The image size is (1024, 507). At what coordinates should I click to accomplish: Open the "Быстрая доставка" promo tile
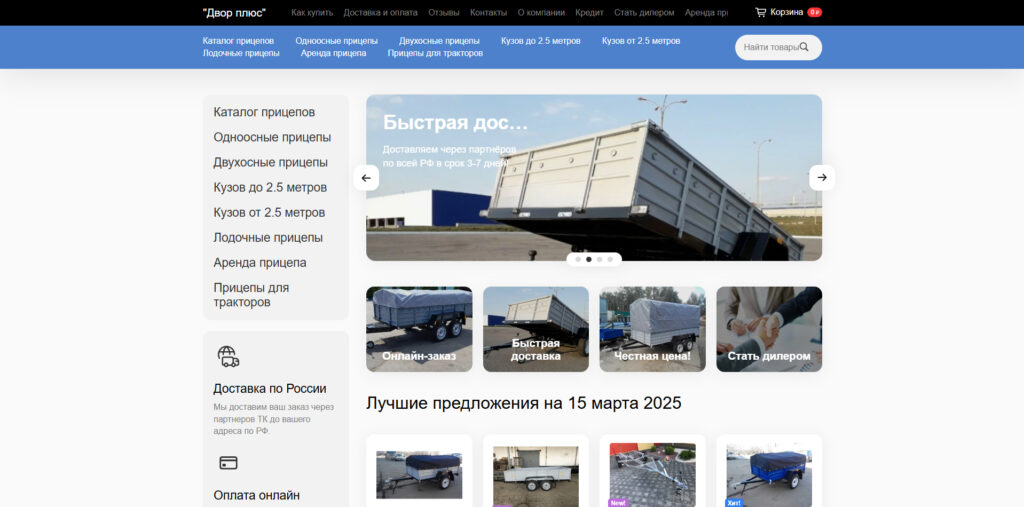click(x=536, y=329)
